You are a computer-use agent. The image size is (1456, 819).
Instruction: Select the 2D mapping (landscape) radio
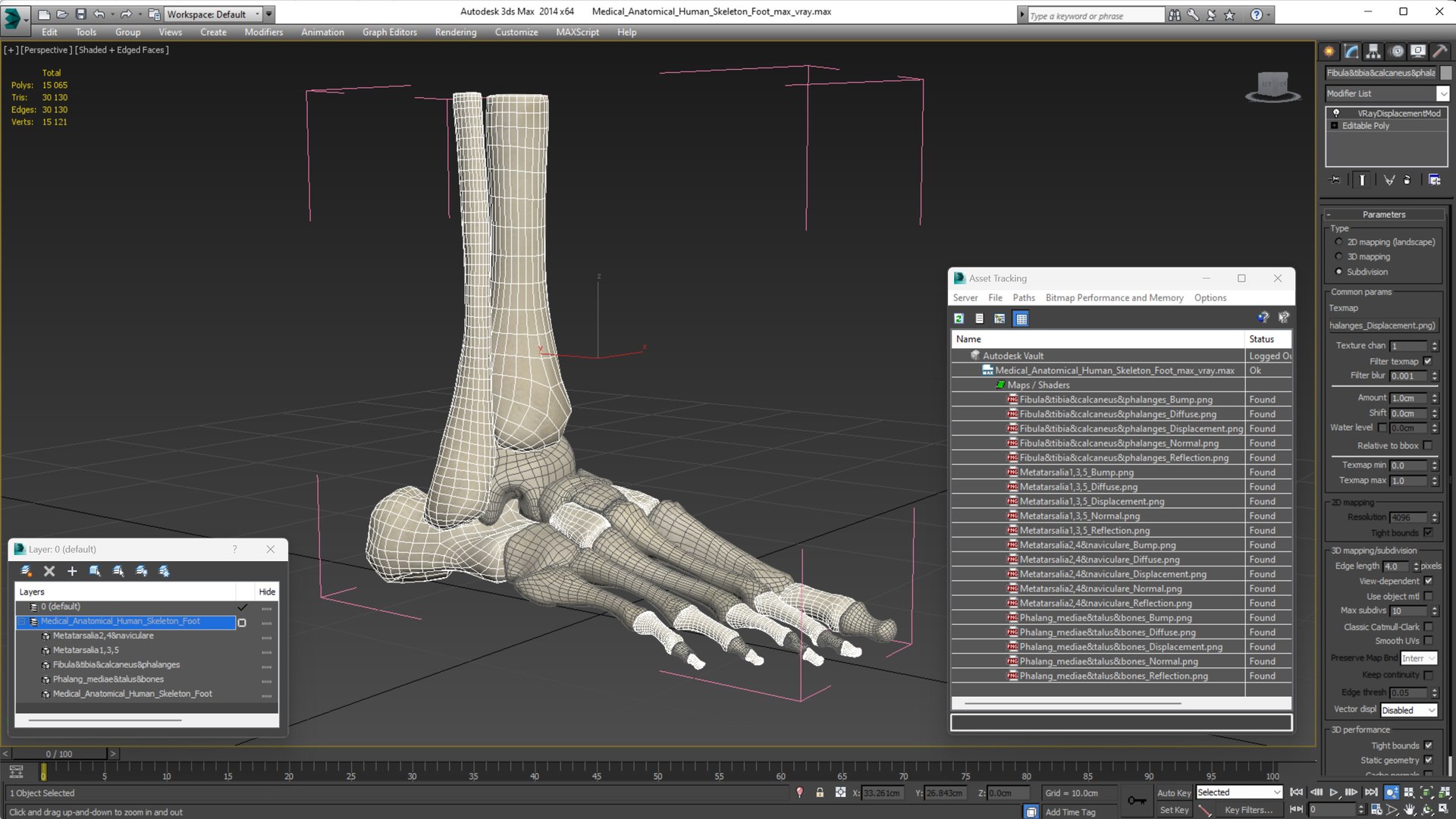click(x=1338, y=242)
